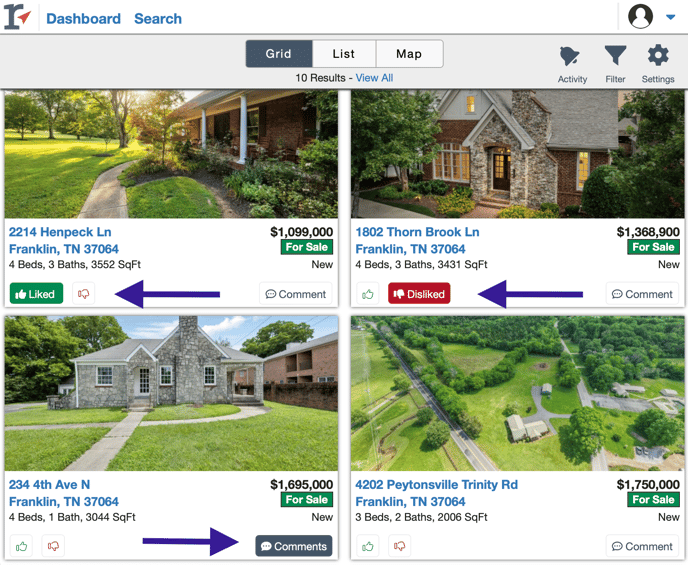This screenshot has width=688, height=565.
Task: Click the $1,750,000 price
Action: [648, 484]
